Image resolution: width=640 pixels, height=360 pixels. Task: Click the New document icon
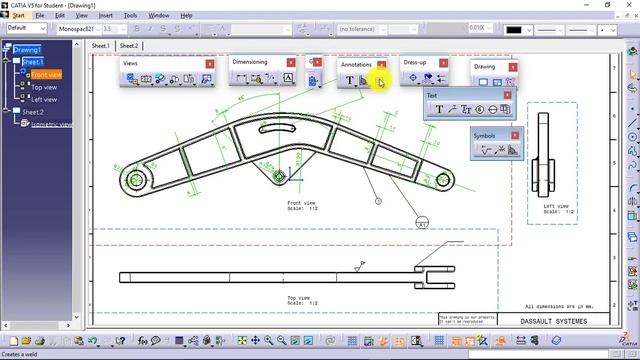(x=13, y=340)
